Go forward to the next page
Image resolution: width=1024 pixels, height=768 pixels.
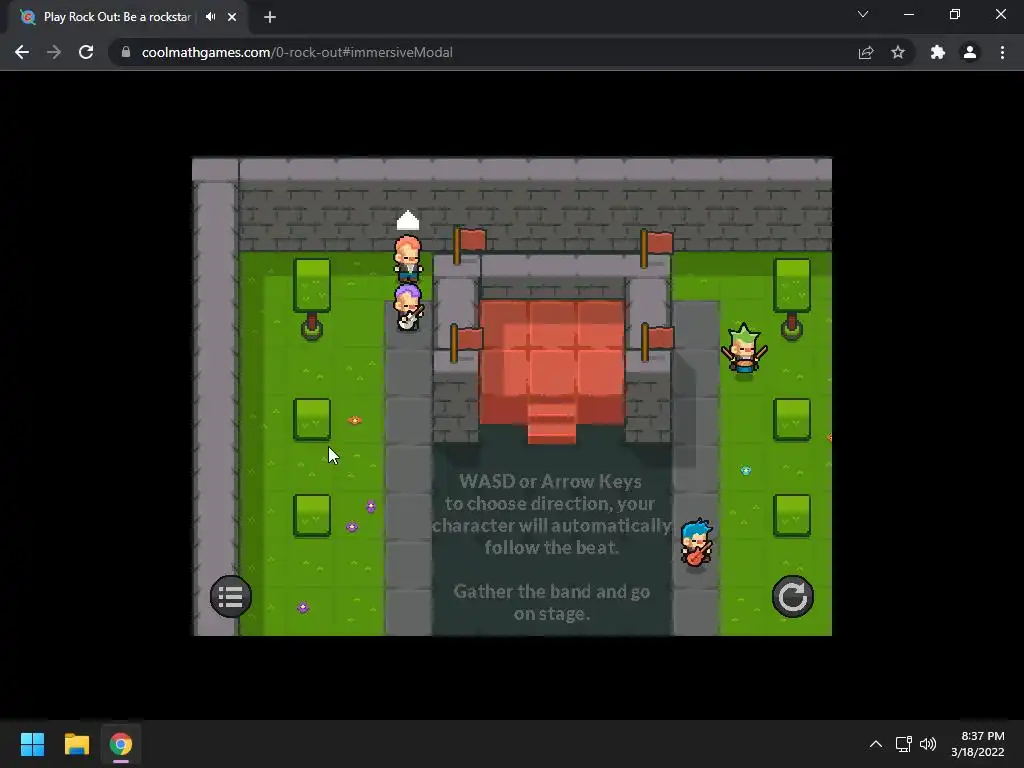click(x=54, y=52)
